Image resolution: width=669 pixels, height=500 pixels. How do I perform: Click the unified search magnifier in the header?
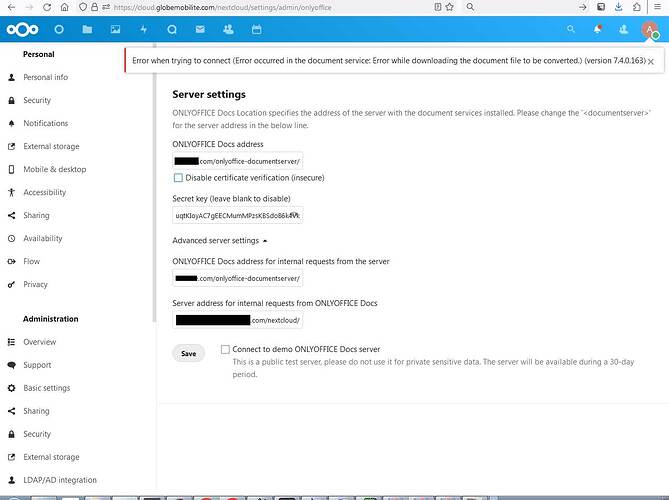click(571, 29)
